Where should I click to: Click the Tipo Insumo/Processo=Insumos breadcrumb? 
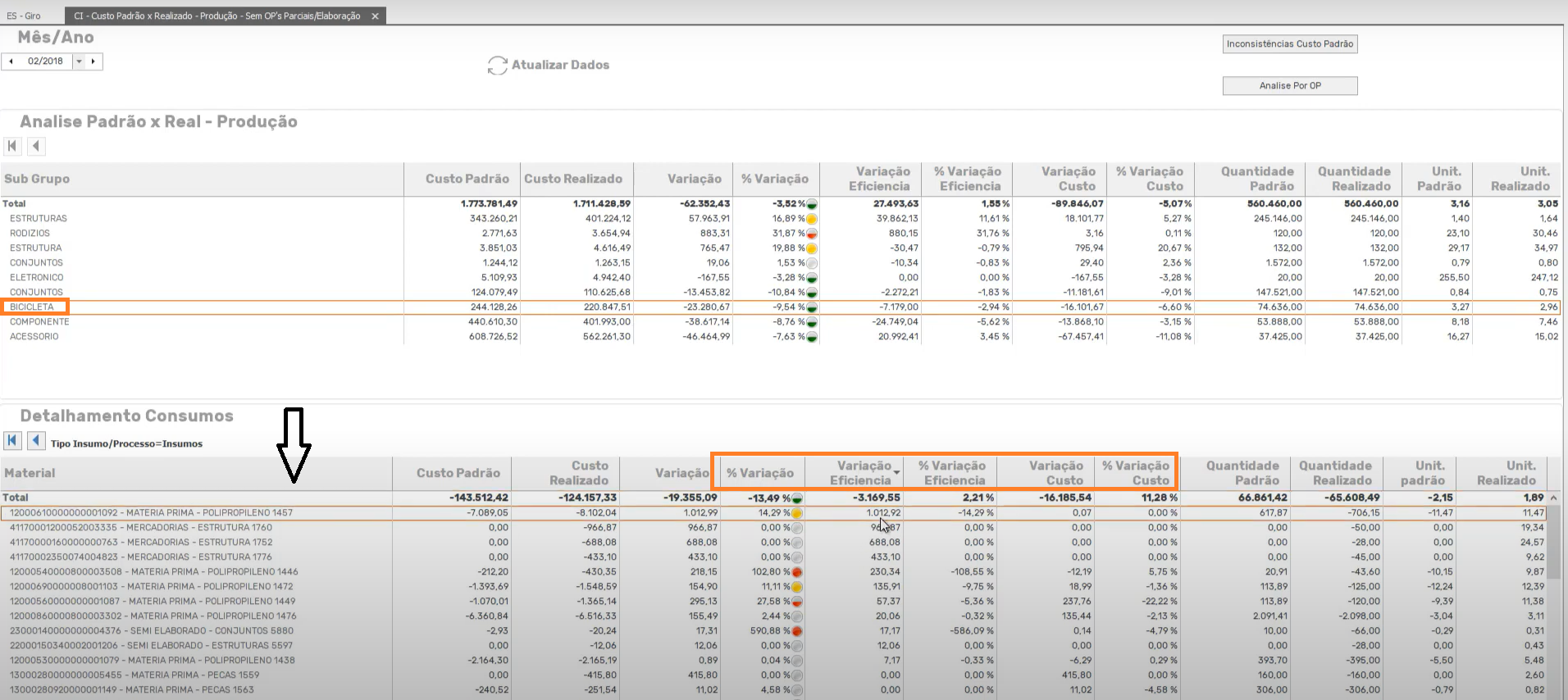coord(126,444)
